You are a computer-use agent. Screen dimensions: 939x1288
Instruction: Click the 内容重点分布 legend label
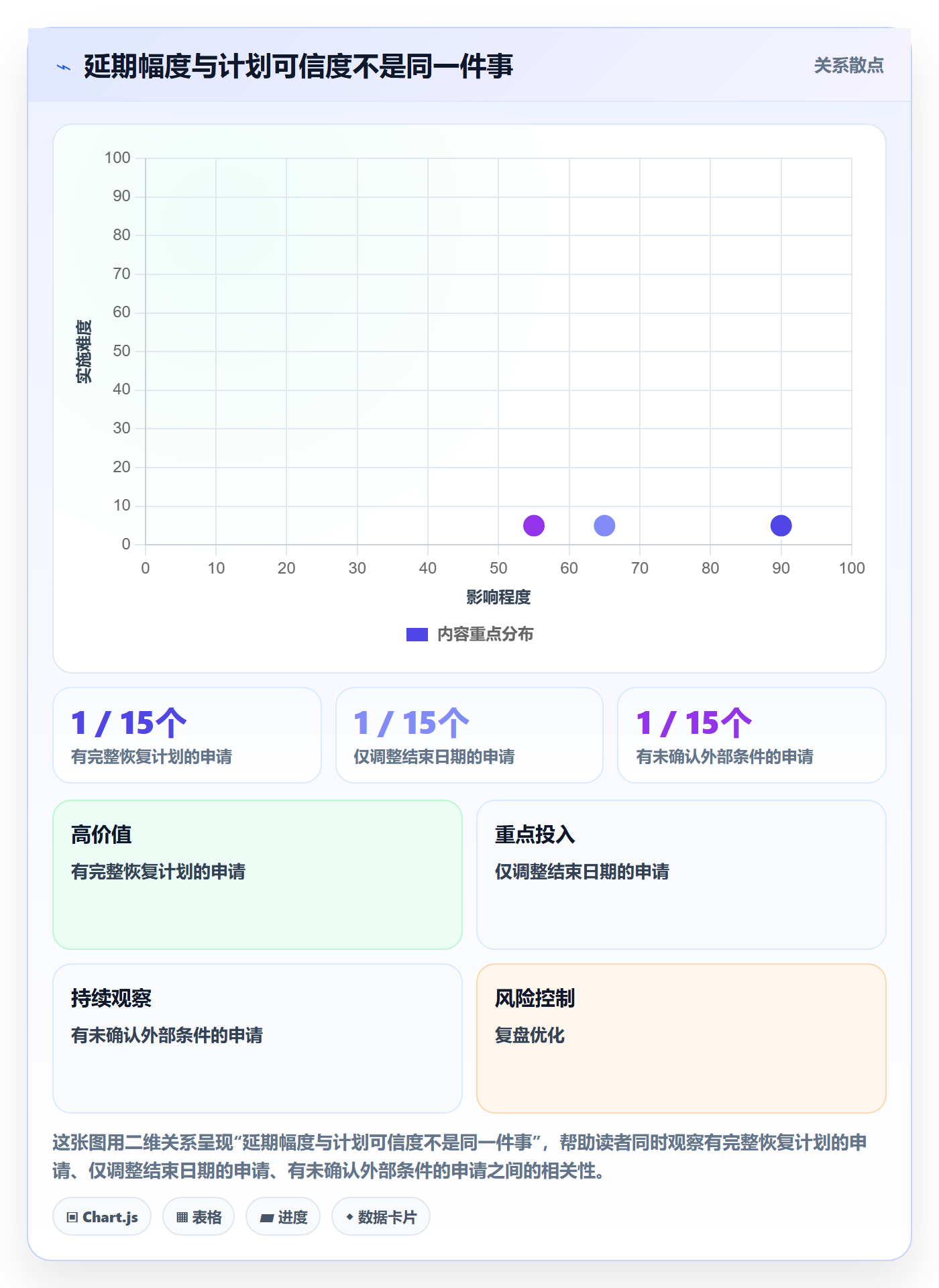coord(485,634)
